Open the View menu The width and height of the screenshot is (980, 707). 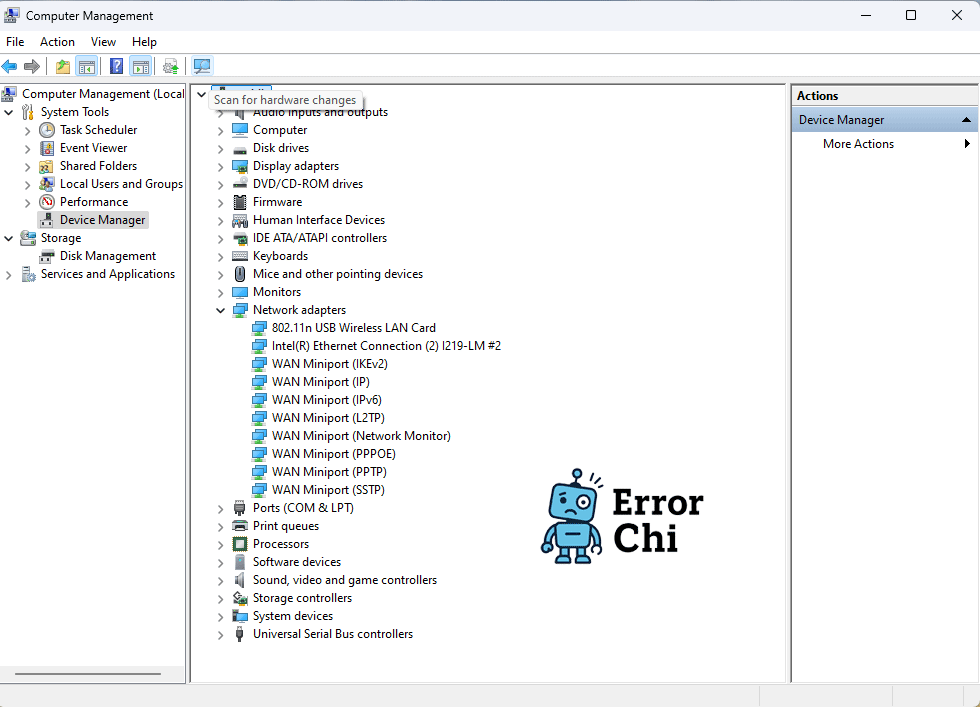pyautogui.click(x=103, y=42)
